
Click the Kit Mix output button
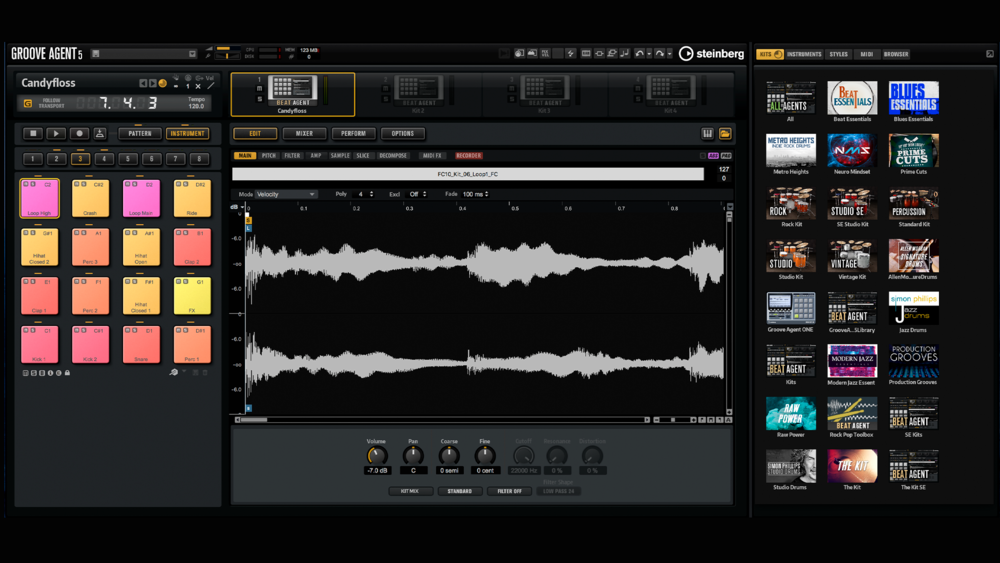pyautogui.click(x=410, y=491)
